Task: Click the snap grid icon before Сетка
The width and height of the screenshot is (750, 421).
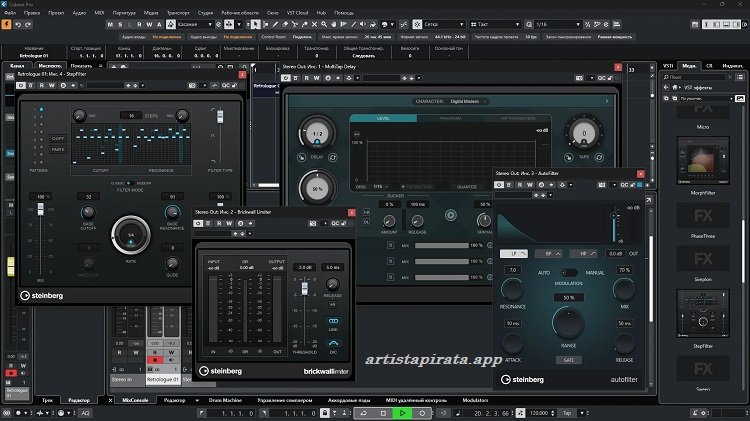Action: click(417, 24)
